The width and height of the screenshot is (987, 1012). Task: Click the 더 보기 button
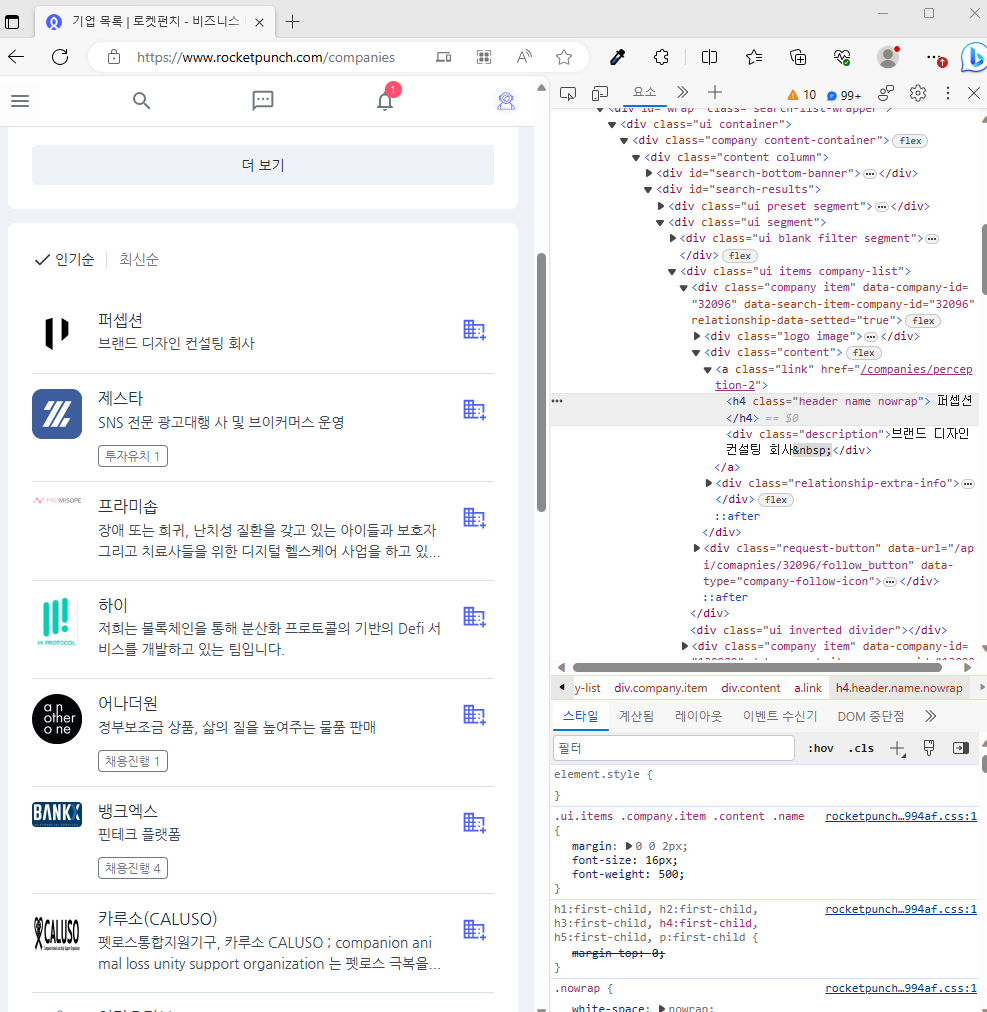click(x=263, y=165)
